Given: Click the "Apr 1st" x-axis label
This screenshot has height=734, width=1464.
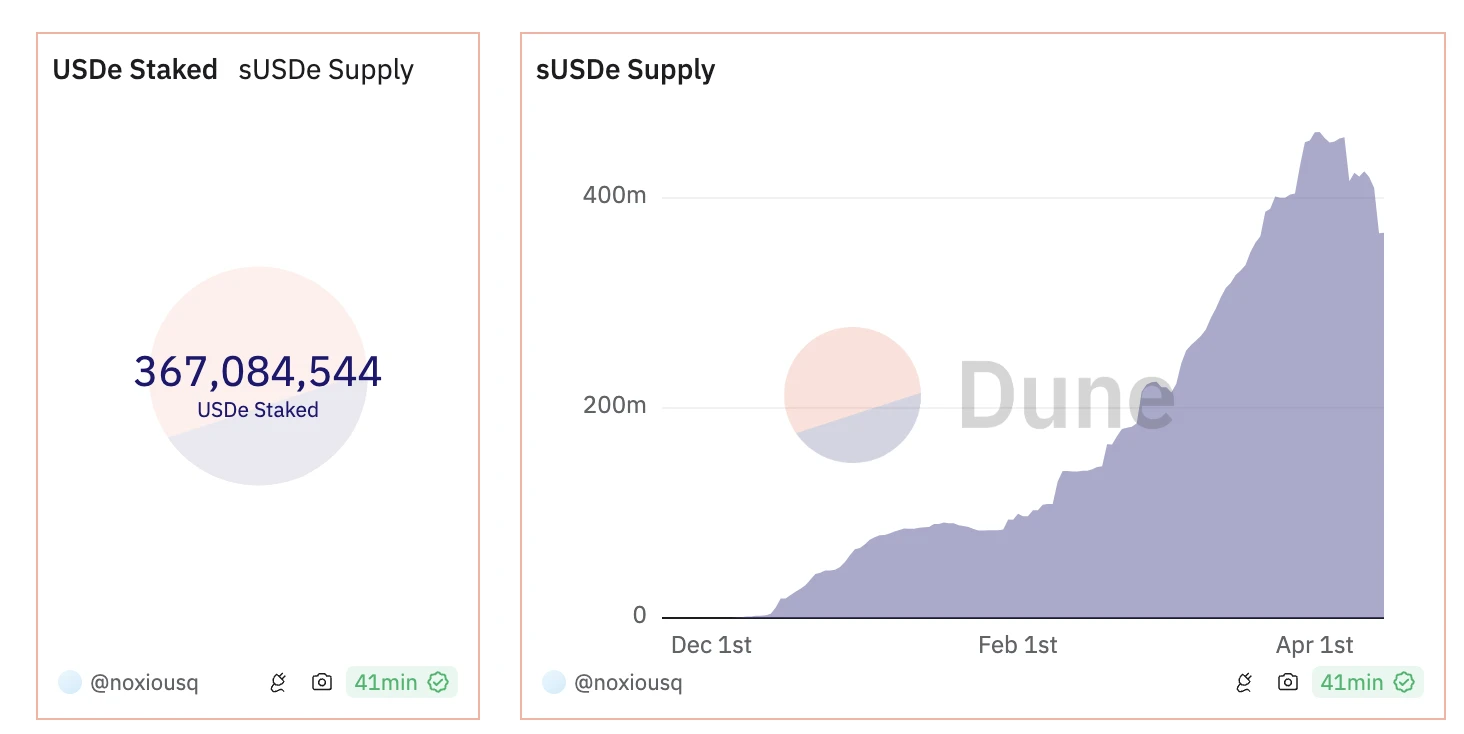Looking at the screenshot, I should point(1315,645).
